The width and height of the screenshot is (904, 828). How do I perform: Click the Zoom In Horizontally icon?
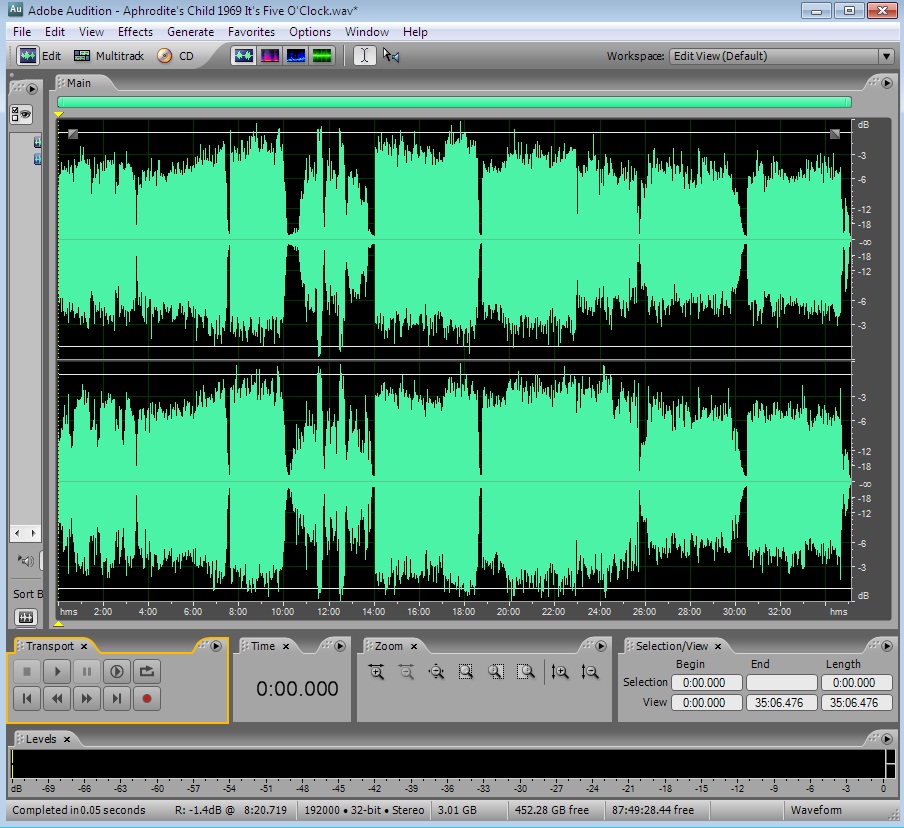377,673
